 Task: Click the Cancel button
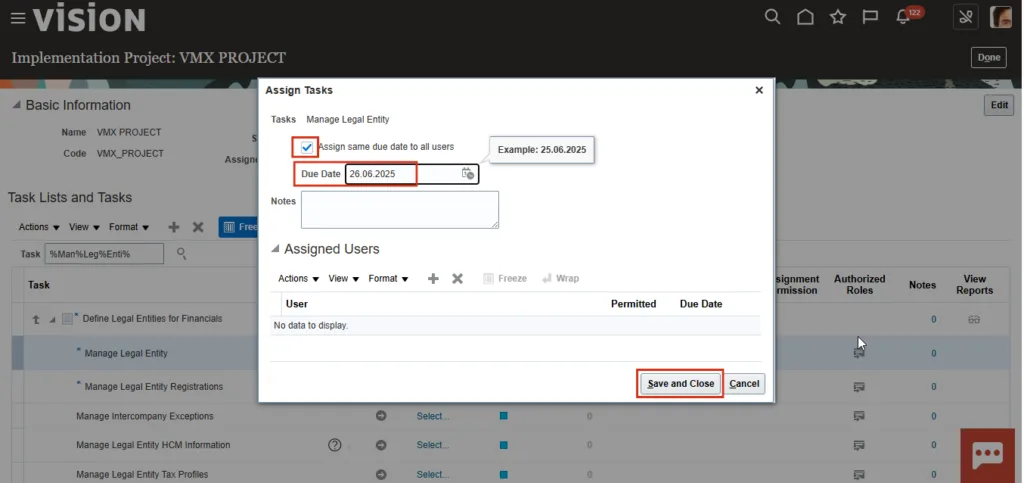coord(744,384)
